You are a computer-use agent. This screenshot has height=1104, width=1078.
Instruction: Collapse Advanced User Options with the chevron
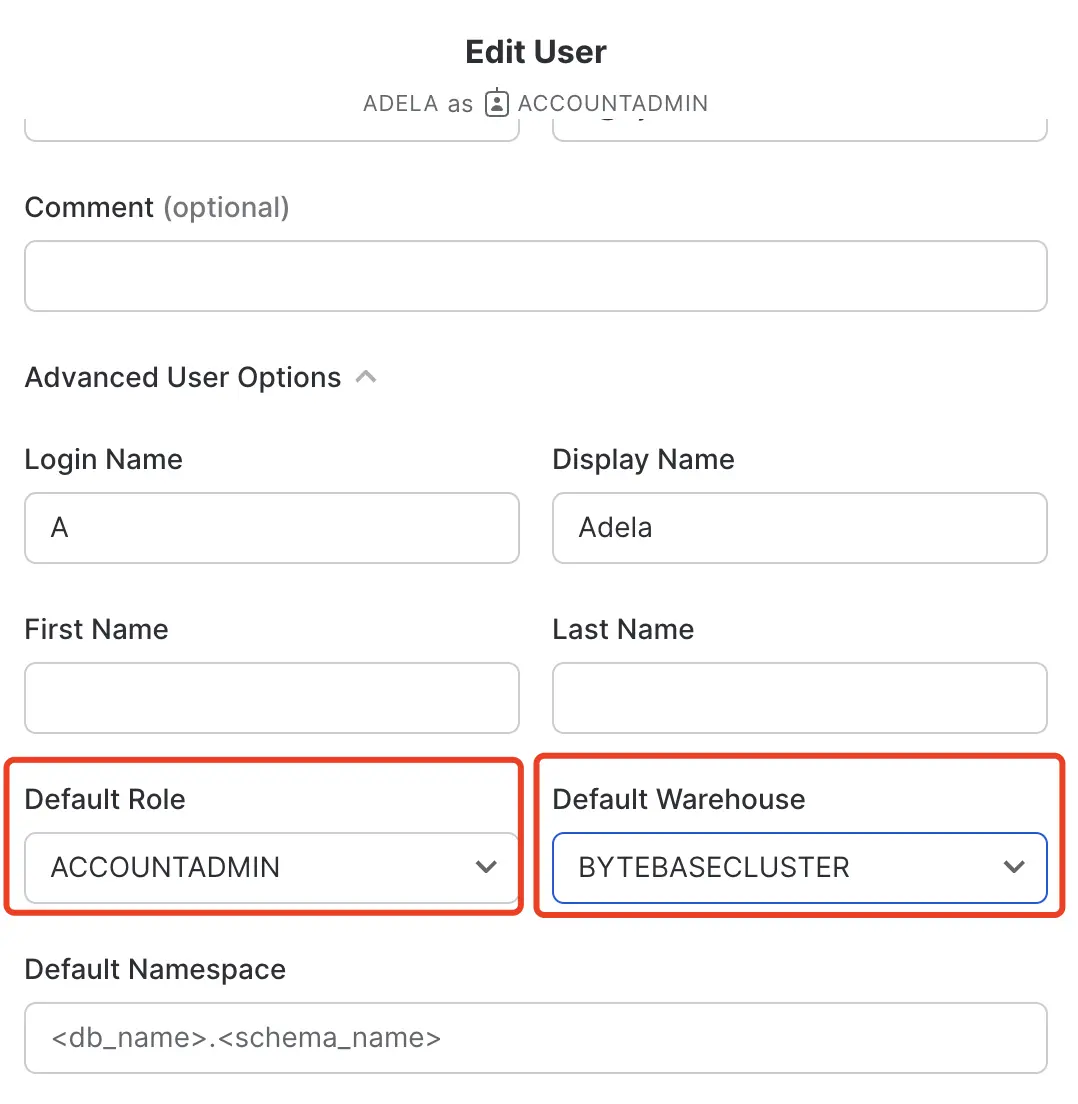coord(365,377)
